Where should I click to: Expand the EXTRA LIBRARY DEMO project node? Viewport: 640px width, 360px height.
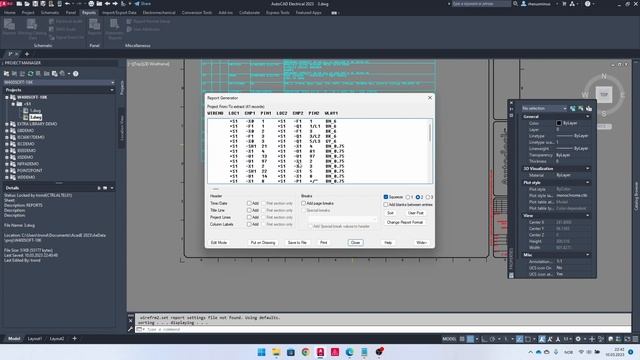click(7, 124)
